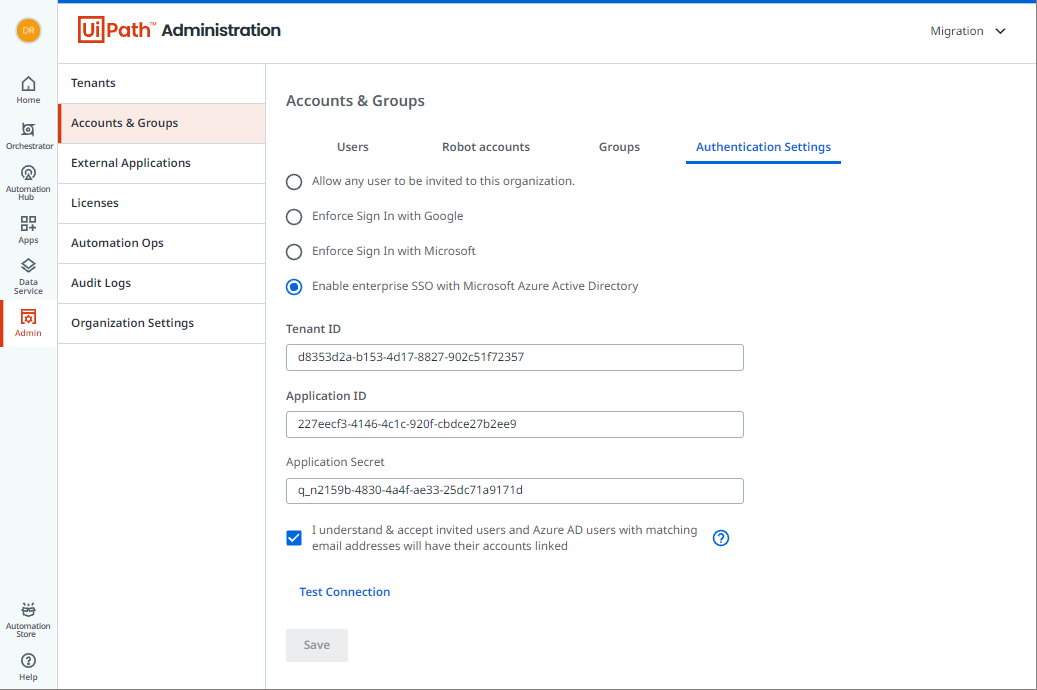Open Orchestrator from sidebar
Screen dimensions: 1037x690
pos(28,136)
